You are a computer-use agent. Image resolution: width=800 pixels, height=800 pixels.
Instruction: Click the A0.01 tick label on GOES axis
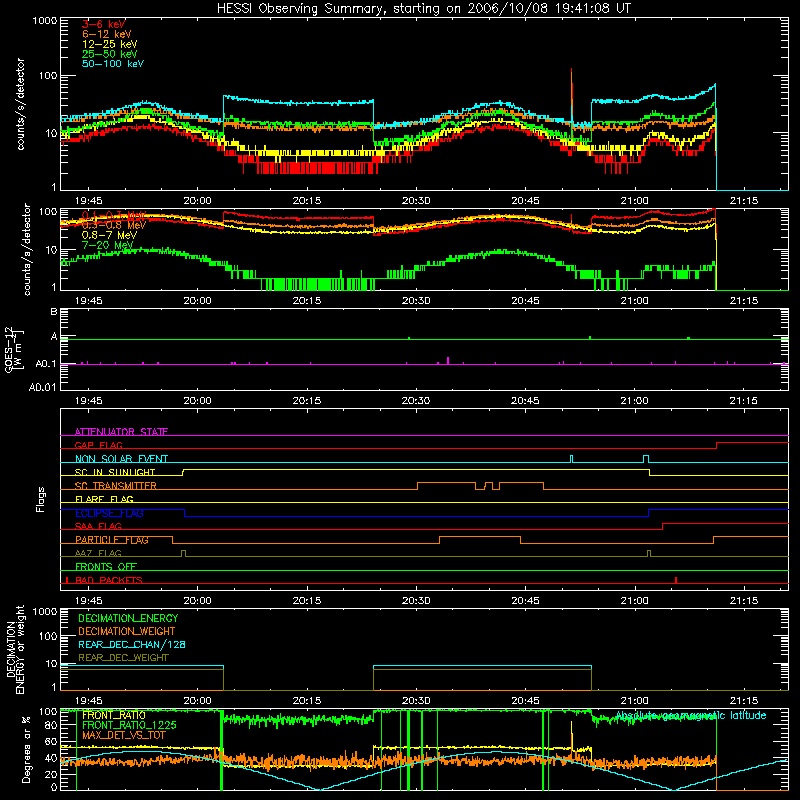click(x=42, y=387)
